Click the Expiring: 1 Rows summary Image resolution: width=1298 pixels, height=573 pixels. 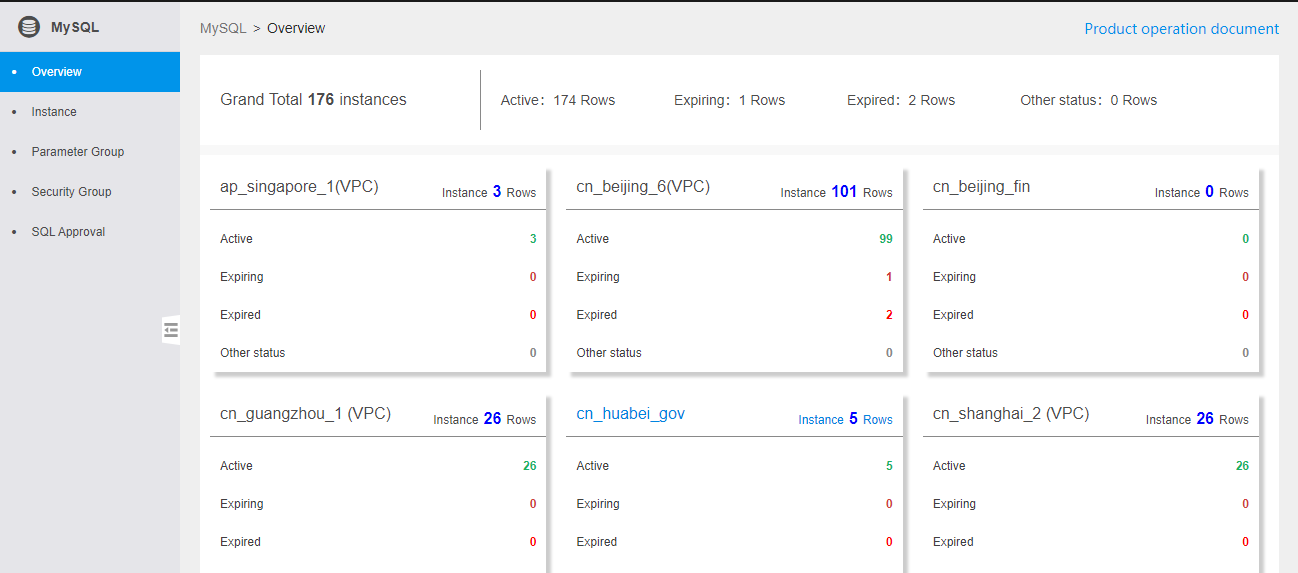tap(730, 100)
